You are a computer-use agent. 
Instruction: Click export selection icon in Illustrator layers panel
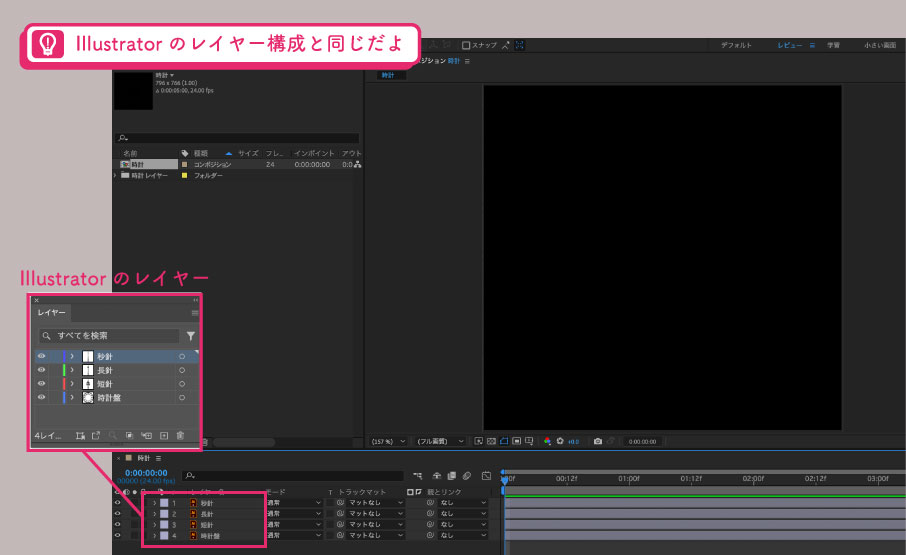pos(96,435)
